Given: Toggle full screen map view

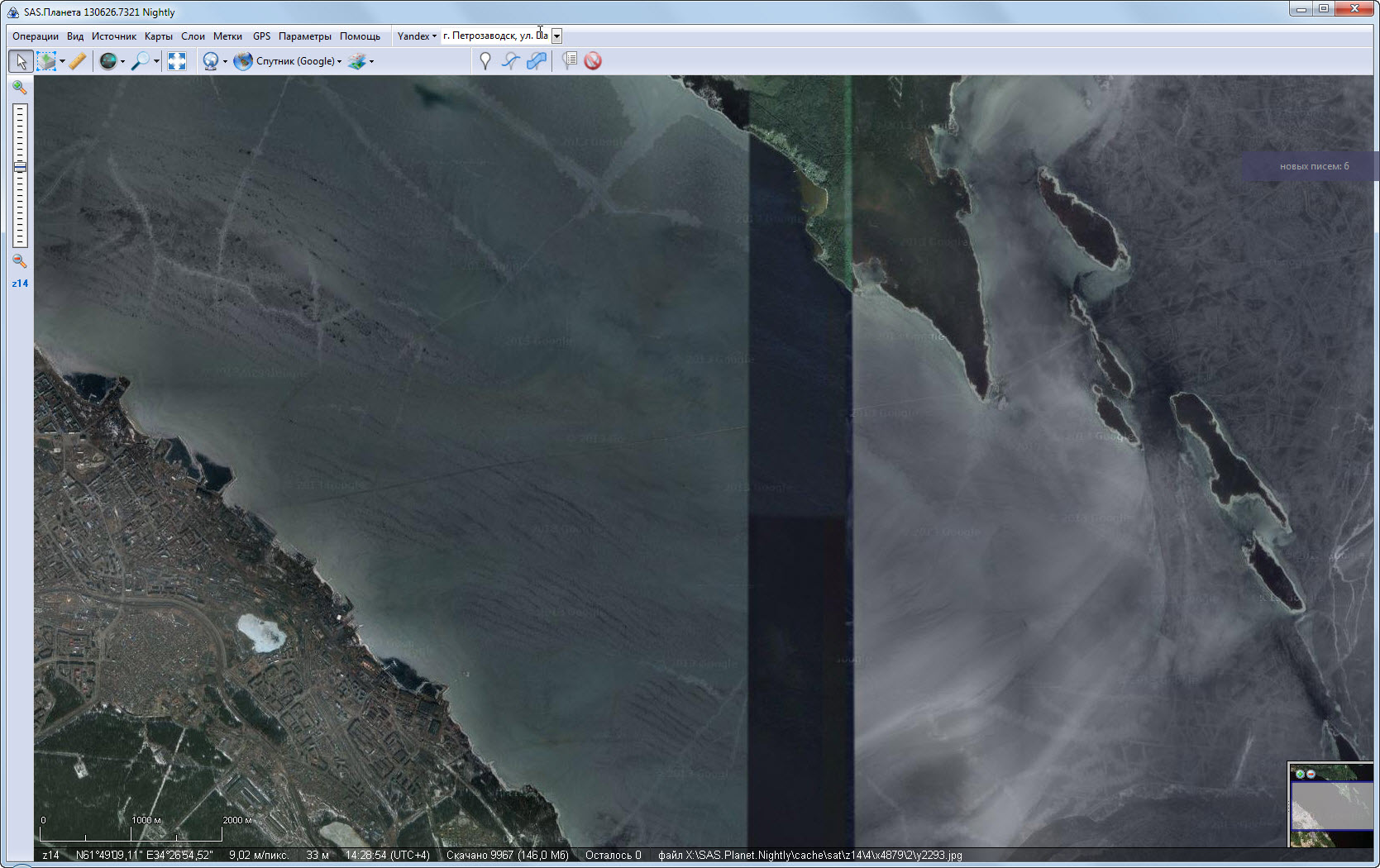Looking at the screenshot, I should tap(177, 61).
